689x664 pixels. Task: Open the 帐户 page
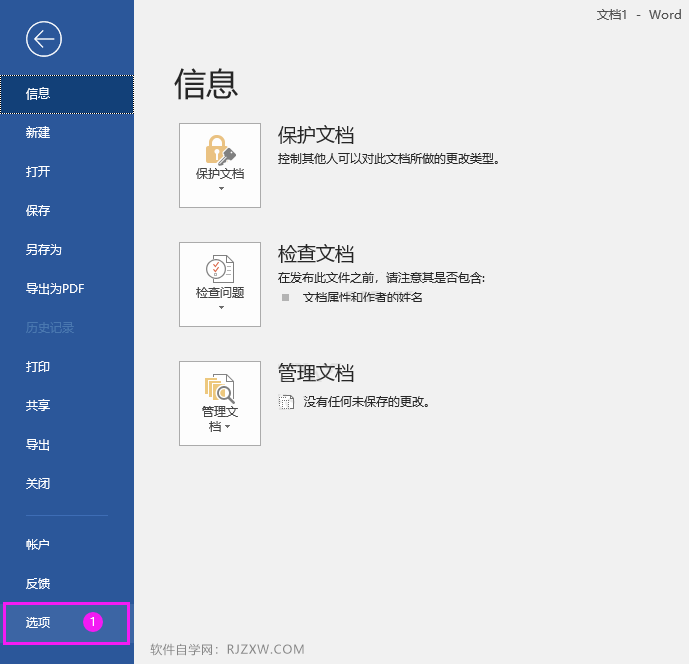pos(67,545)
